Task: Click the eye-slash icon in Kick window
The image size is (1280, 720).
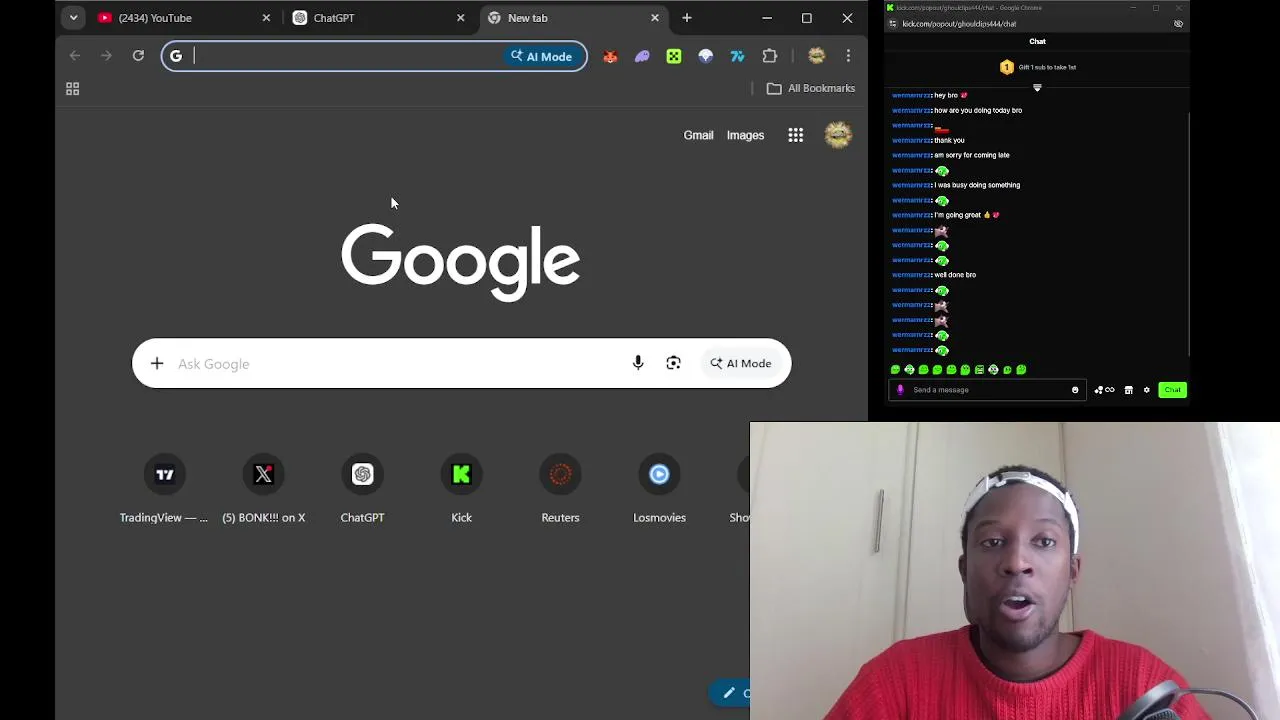Action: (1178, 24)
